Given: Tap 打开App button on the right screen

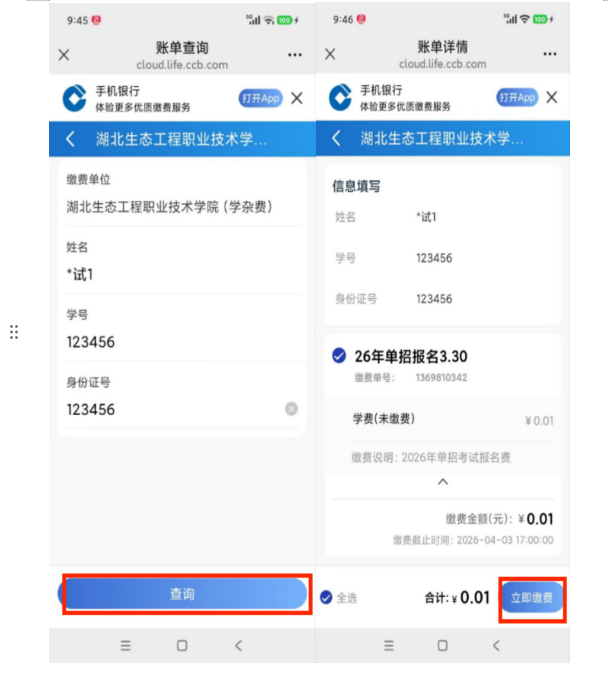Looking at the screenshot, I should 517,97.
